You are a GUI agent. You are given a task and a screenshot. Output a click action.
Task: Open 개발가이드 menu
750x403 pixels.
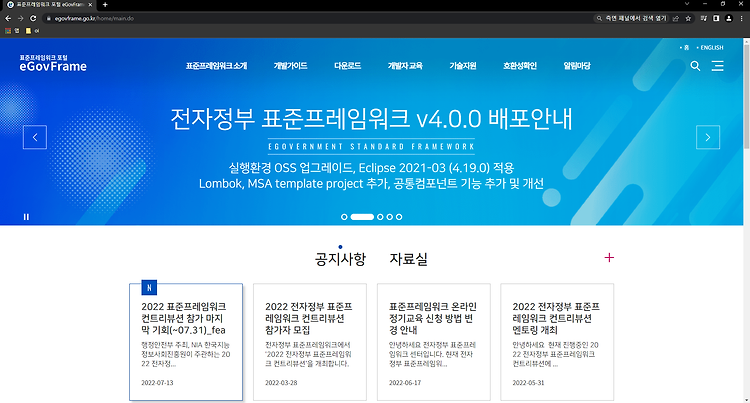(290, 66)
